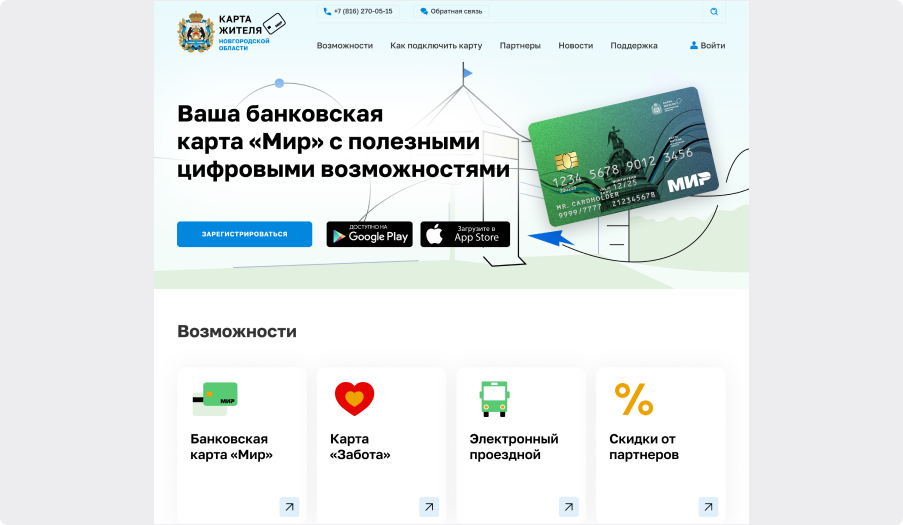Click the Возможности section heading
Image resolution: width=903 pixels, height=525 pixels.
pos(237,332)
